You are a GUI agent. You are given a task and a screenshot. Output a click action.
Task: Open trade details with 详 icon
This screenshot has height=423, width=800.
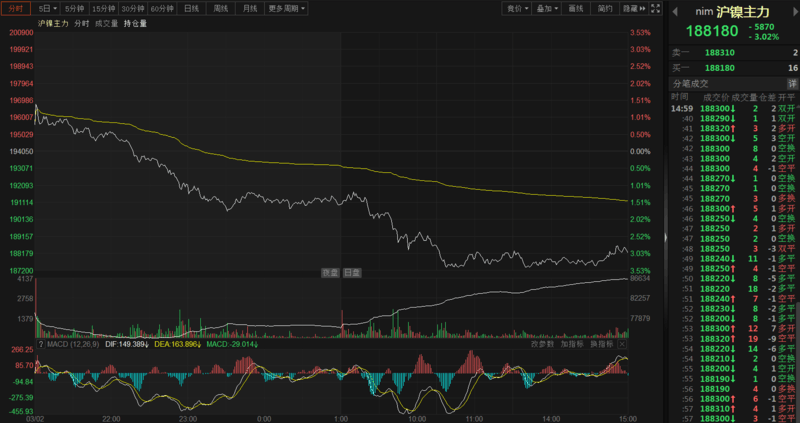pyautogui.click(x=792, y=83)
